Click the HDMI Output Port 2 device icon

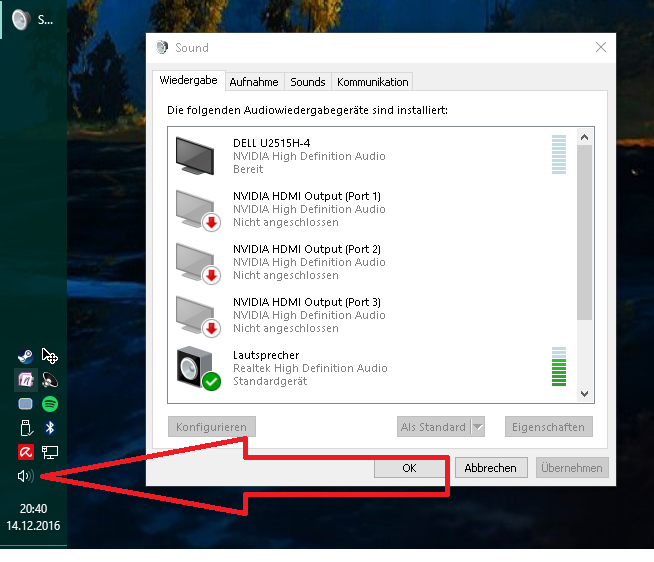pyautogui.click(x=198, y=263)
